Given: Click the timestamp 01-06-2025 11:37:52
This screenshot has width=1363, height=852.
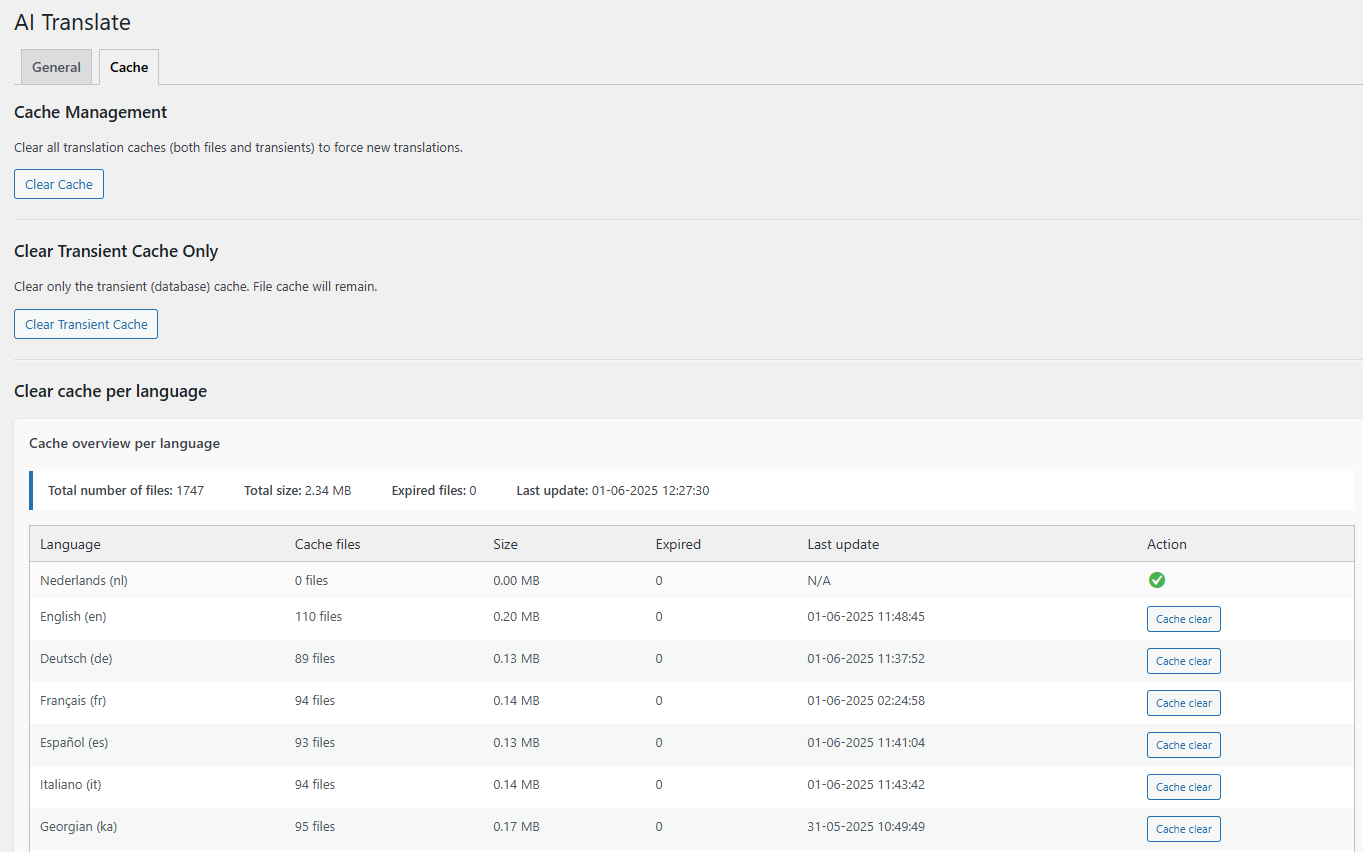Looking at the screenshot, I should click(866, 658).
